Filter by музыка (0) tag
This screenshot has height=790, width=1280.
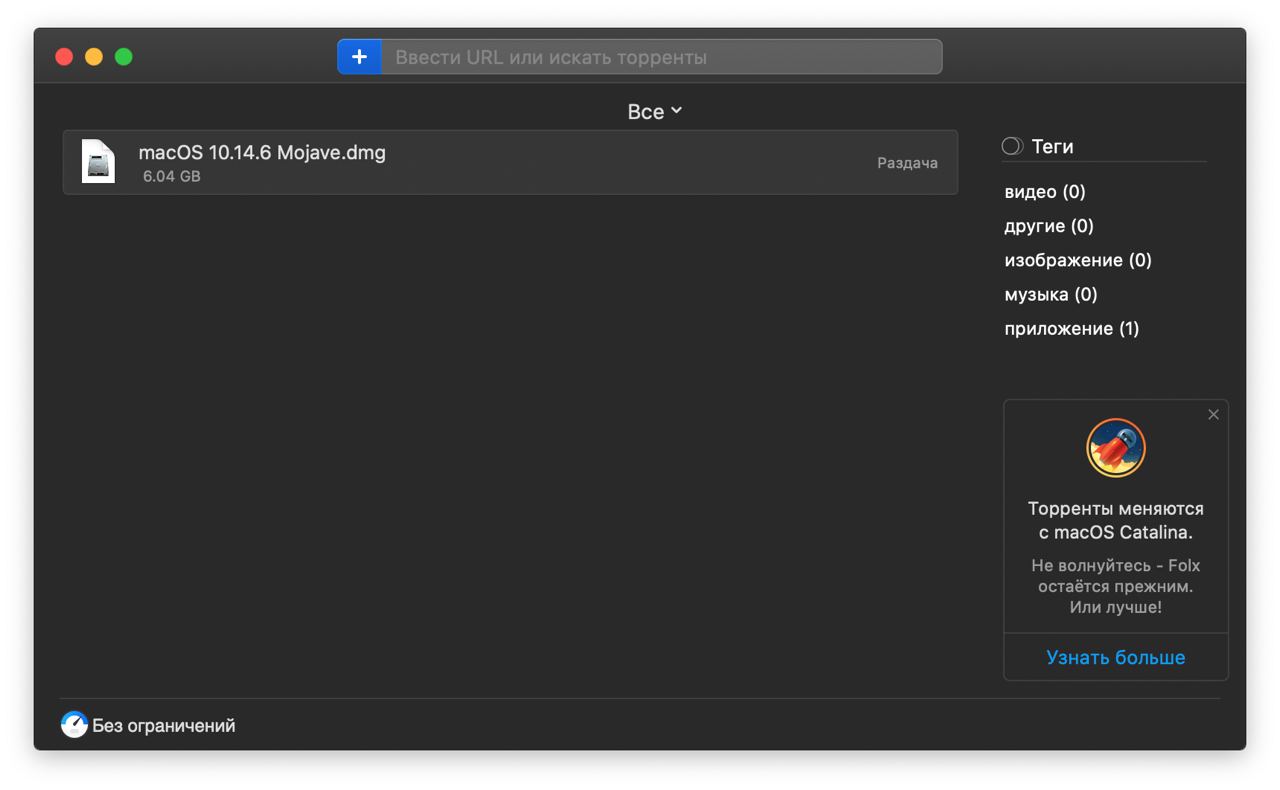pos(1051,294)
